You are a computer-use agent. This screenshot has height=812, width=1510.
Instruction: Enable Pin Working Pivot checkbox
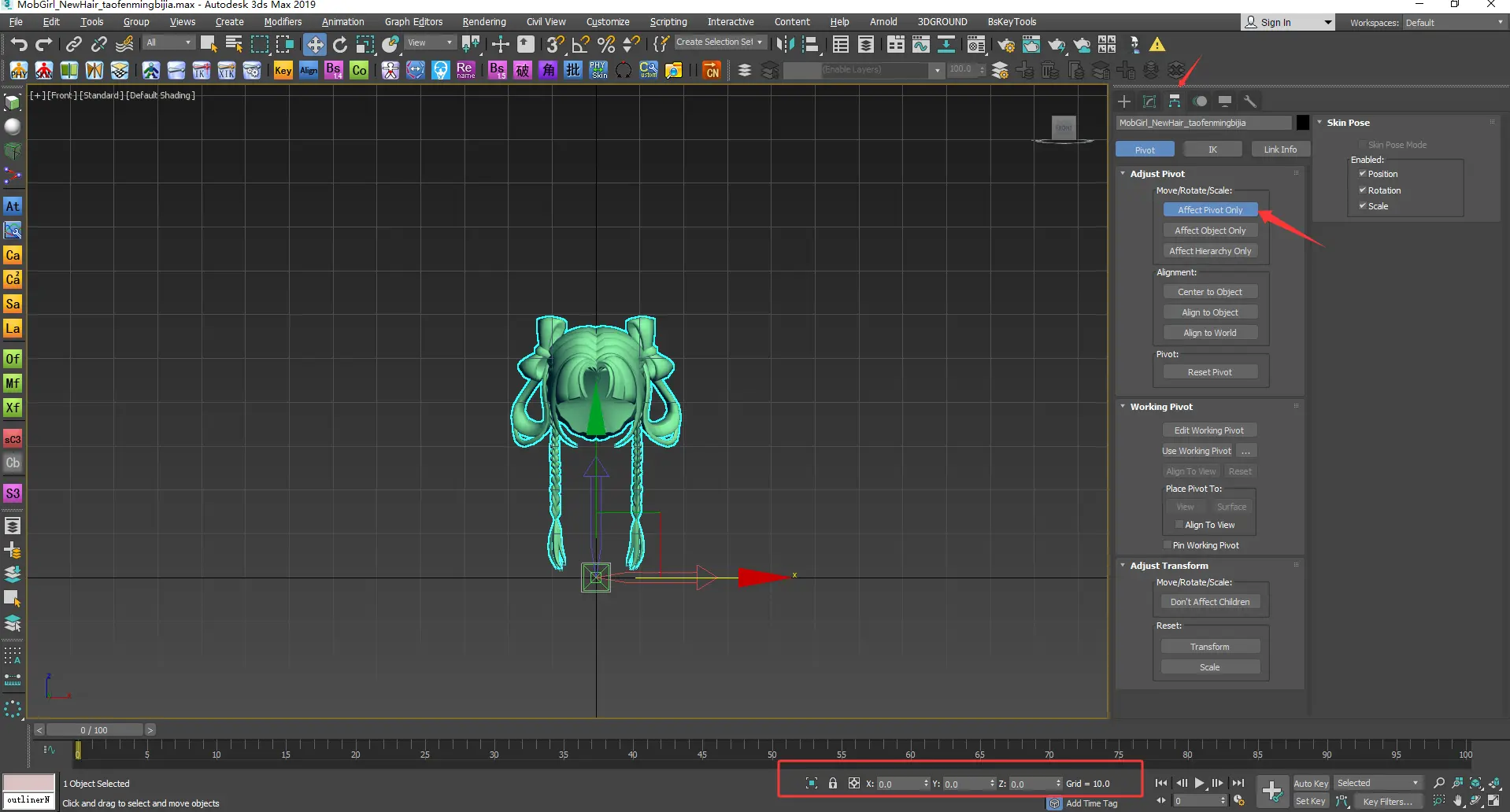click(1168, 545)
